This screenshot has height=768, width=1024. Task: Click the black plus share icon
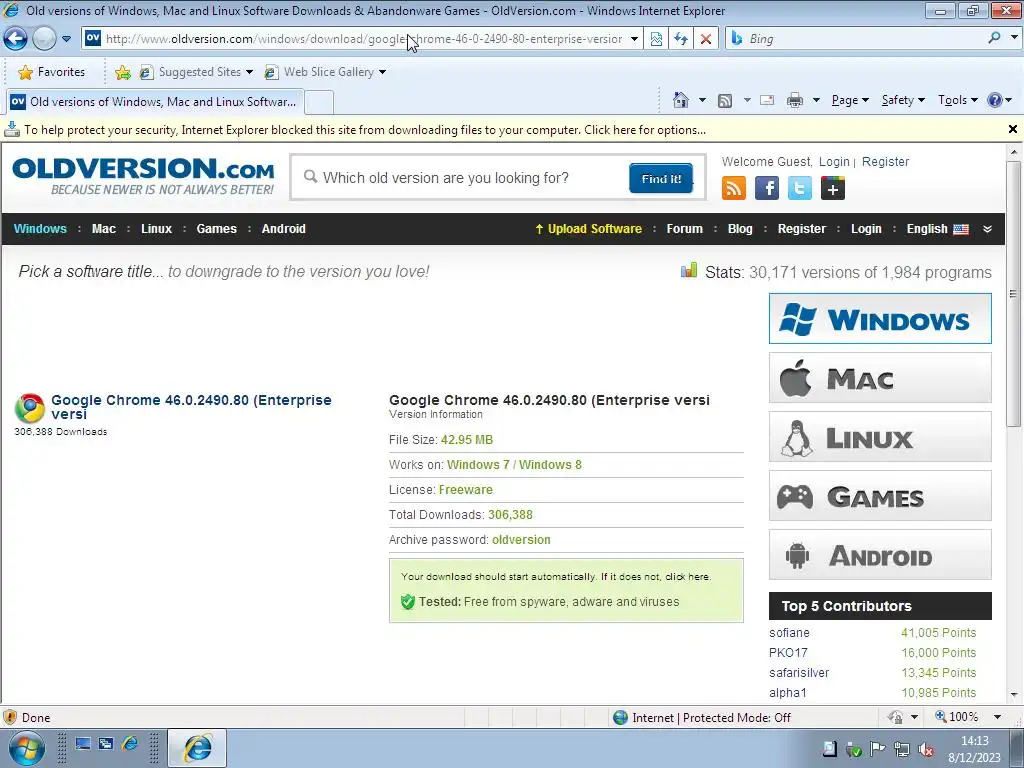(833, 189)
